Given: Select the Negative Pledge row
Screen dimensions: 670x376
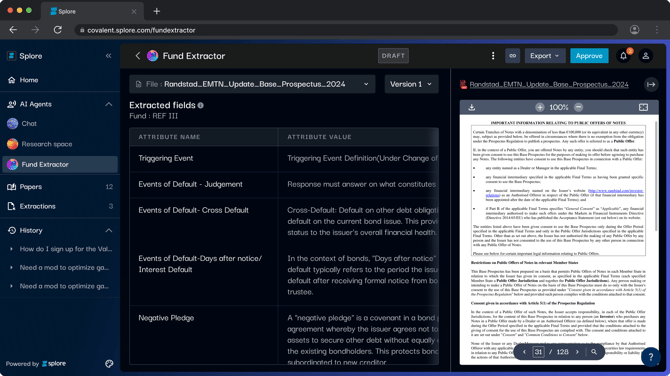Looking at the screenshot, I should 284,335.
